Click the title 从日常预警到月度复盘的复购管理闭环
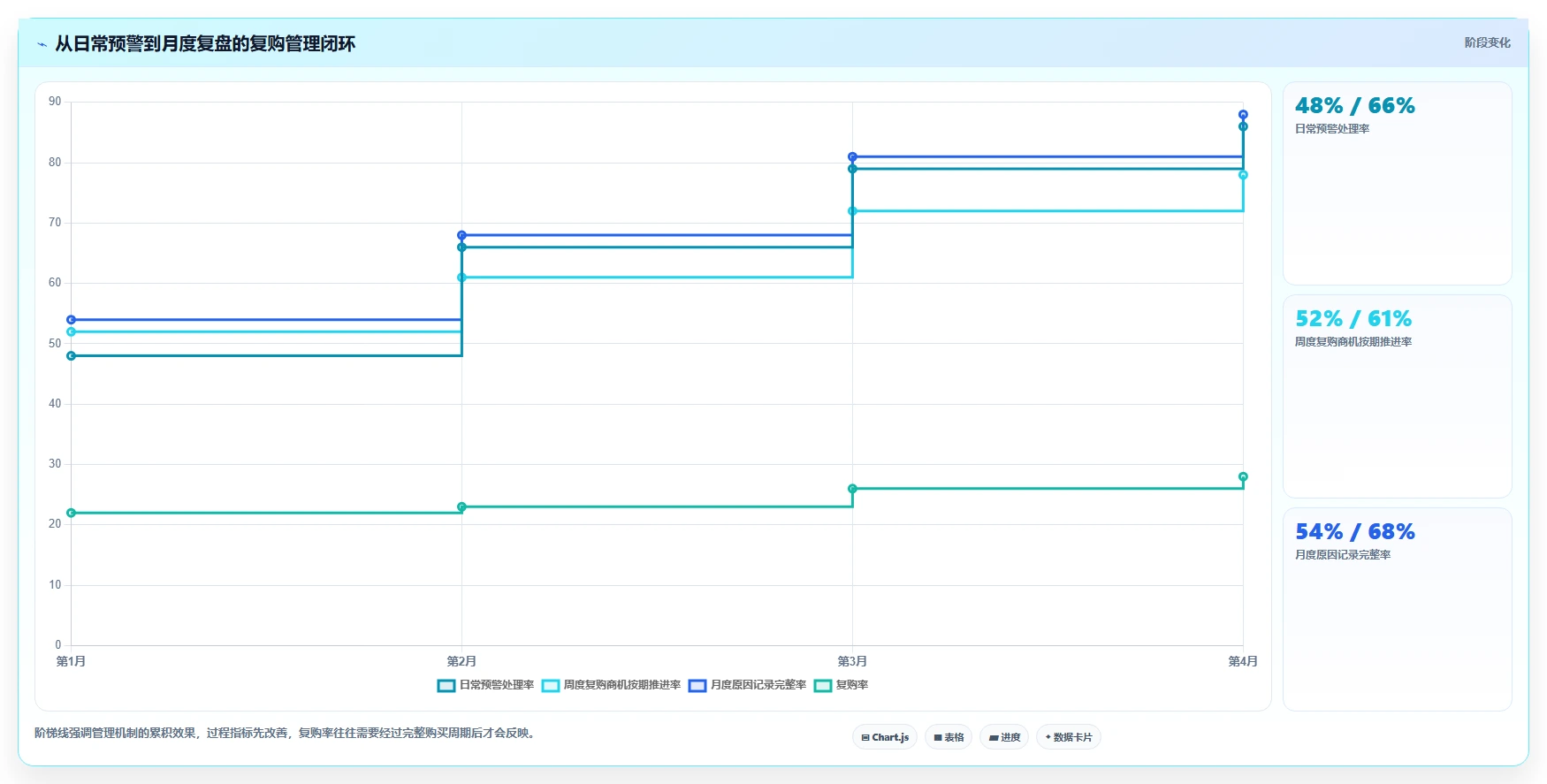The image size is (1547, 784). tap(205, 44)
